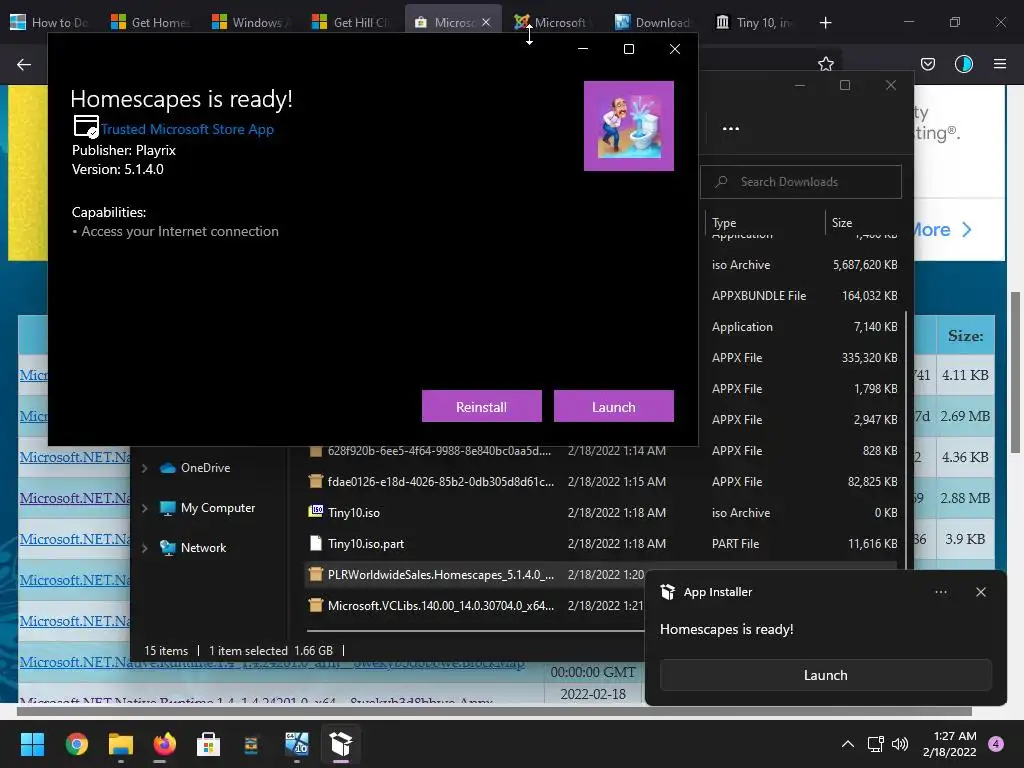Open Google Chrome from the taskbar
Screen dimensions: 1024x768
[x=76, y=744]
